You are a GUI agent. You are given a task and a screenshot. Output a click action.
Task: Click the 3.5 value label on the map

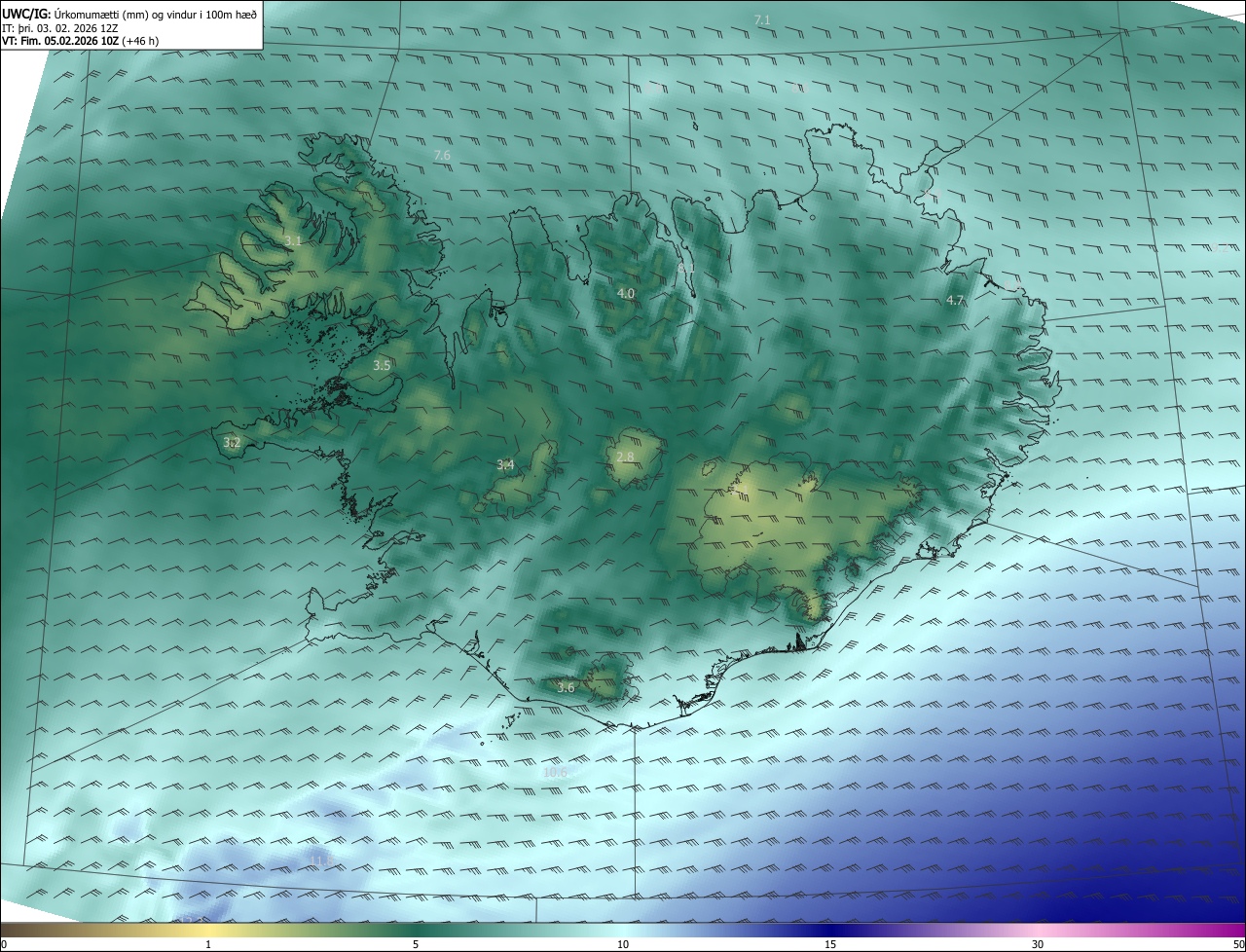pos(382,366)
